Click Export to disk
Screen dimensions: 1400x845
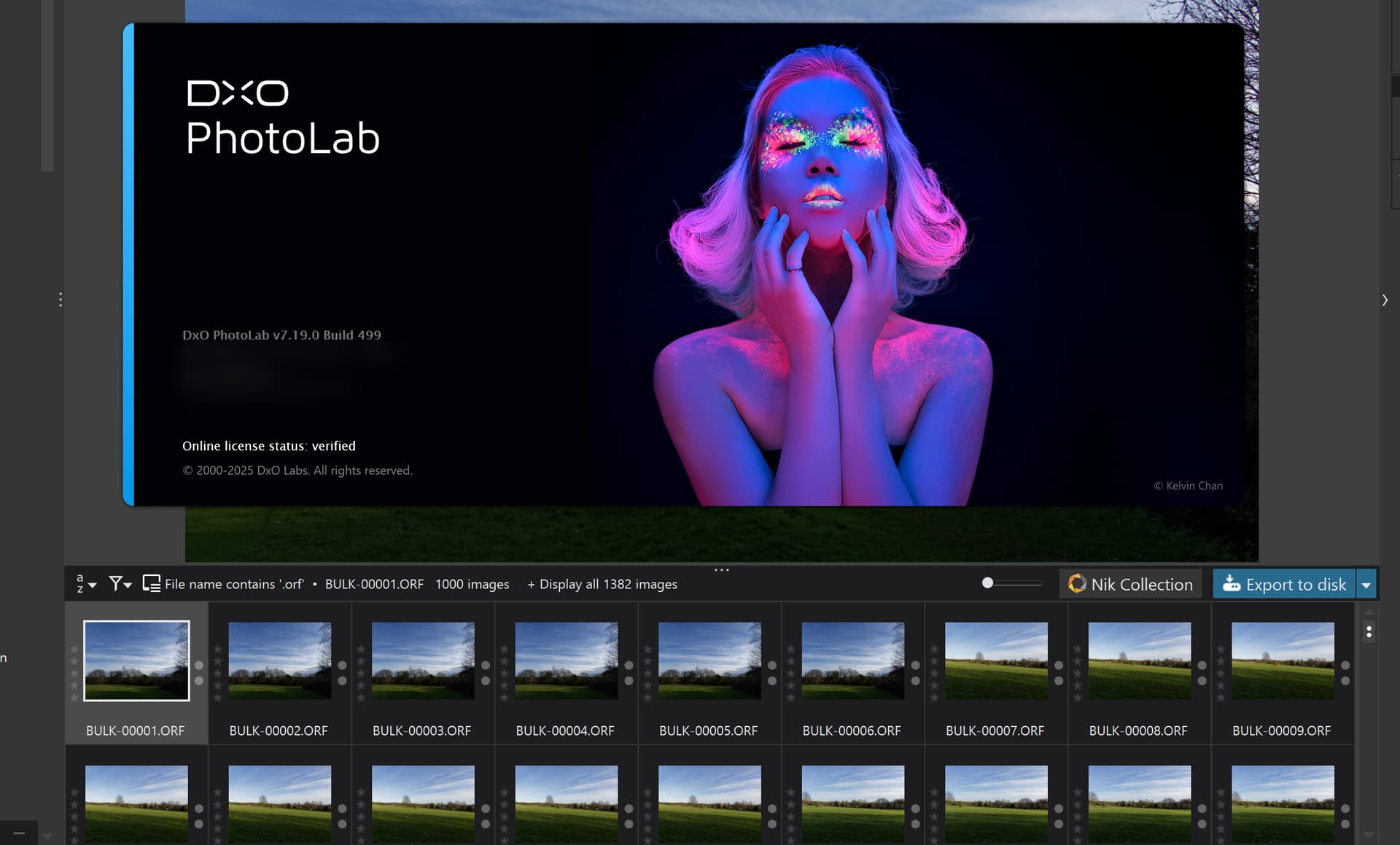[x=1284, y=584]
